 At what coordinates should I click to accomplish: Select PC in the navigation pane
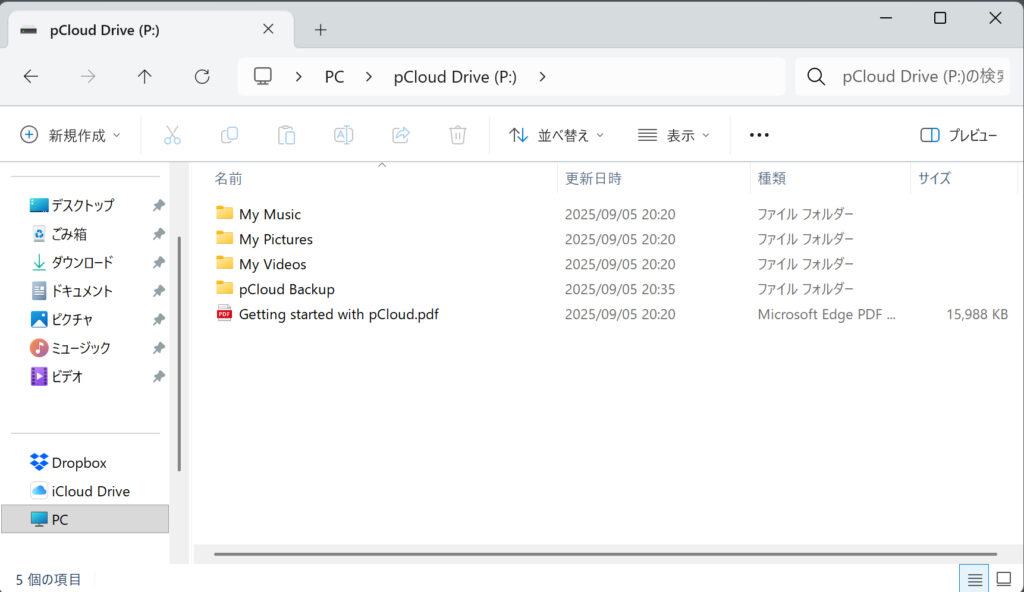(x=85, y=519)
